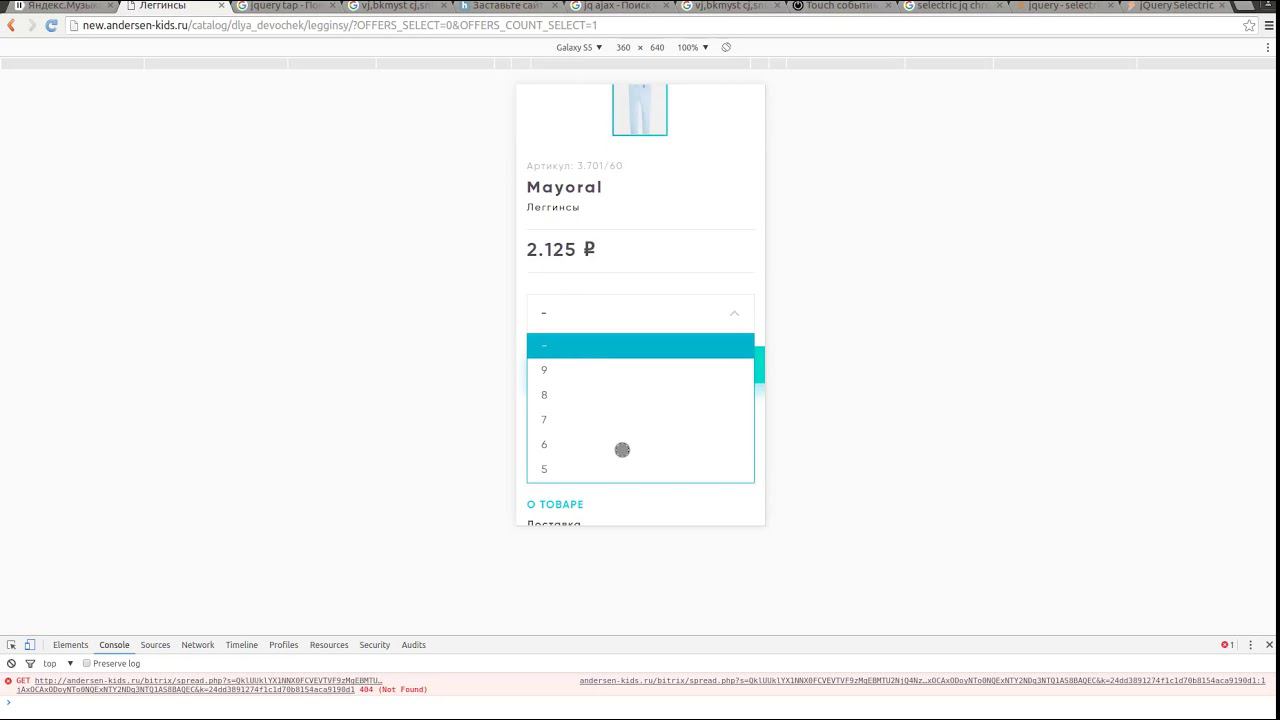
Task: Open the Security tab
Action: [374, 645]
